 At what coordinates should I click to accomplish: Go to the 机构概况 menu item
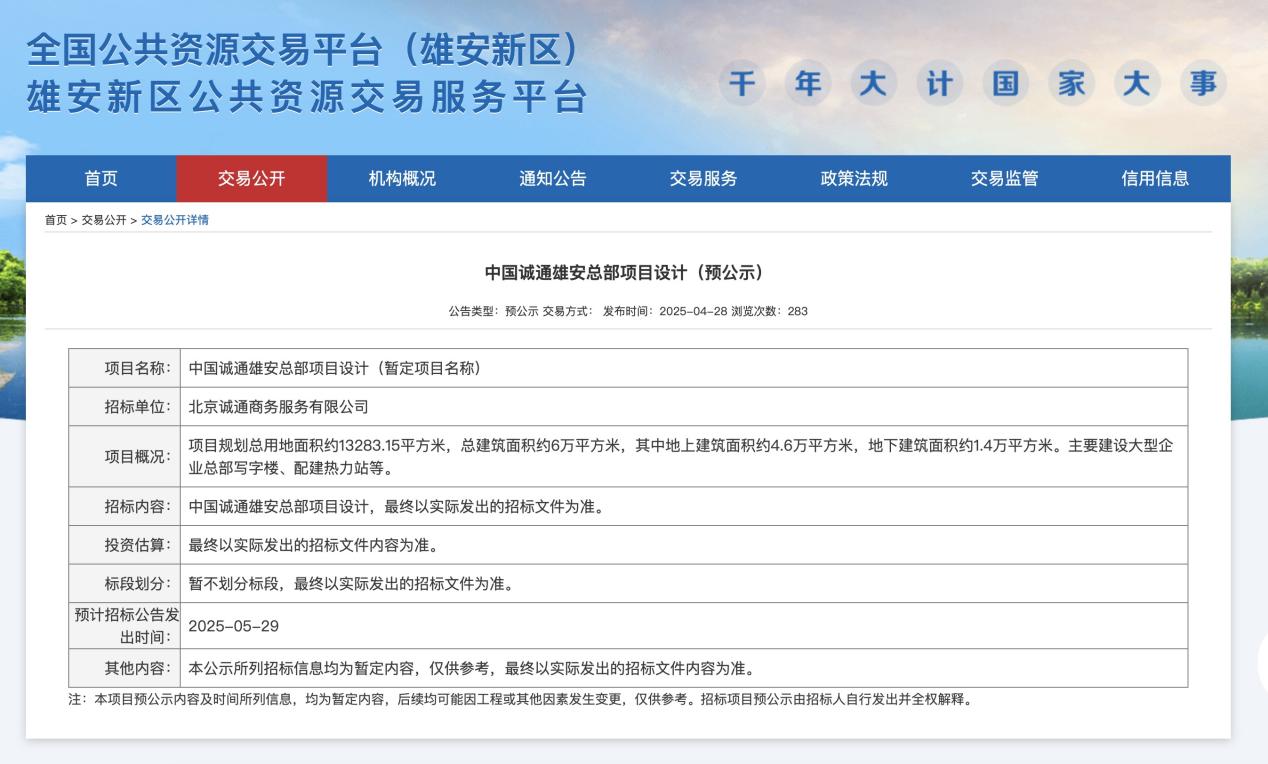(402, 179)
